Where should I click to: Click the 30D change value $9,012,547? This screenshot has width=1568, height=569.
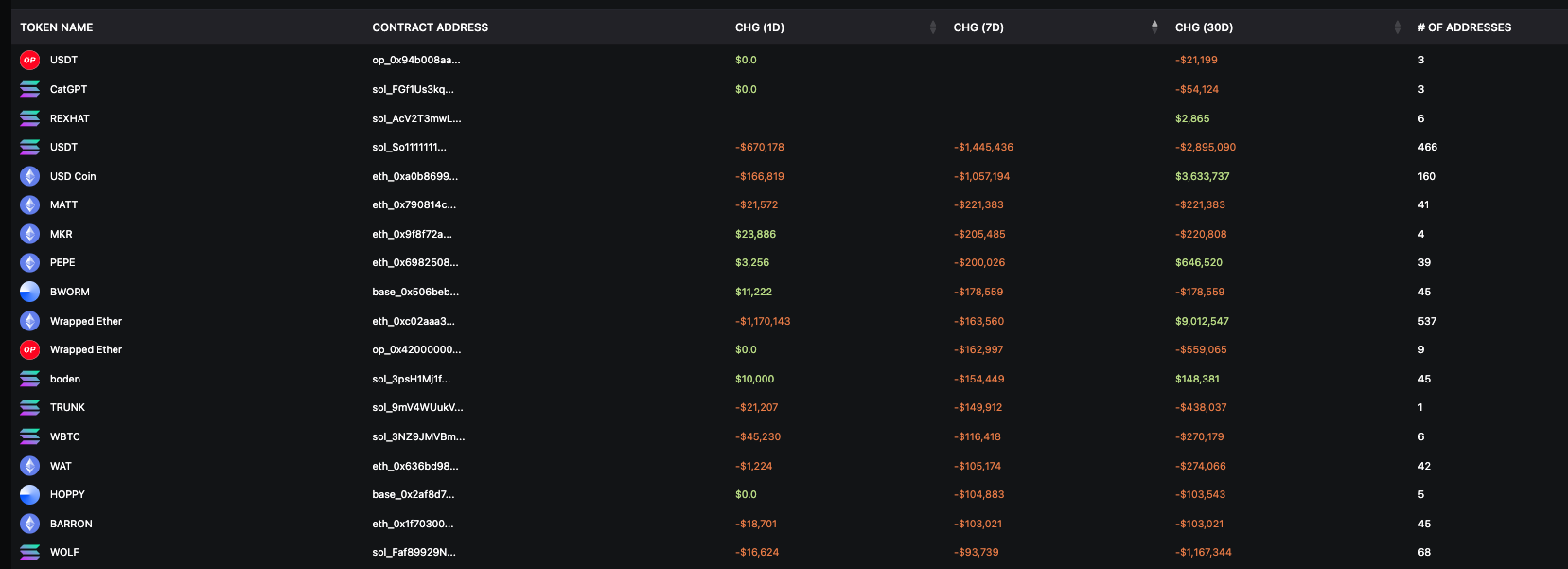click(1202, 321)
